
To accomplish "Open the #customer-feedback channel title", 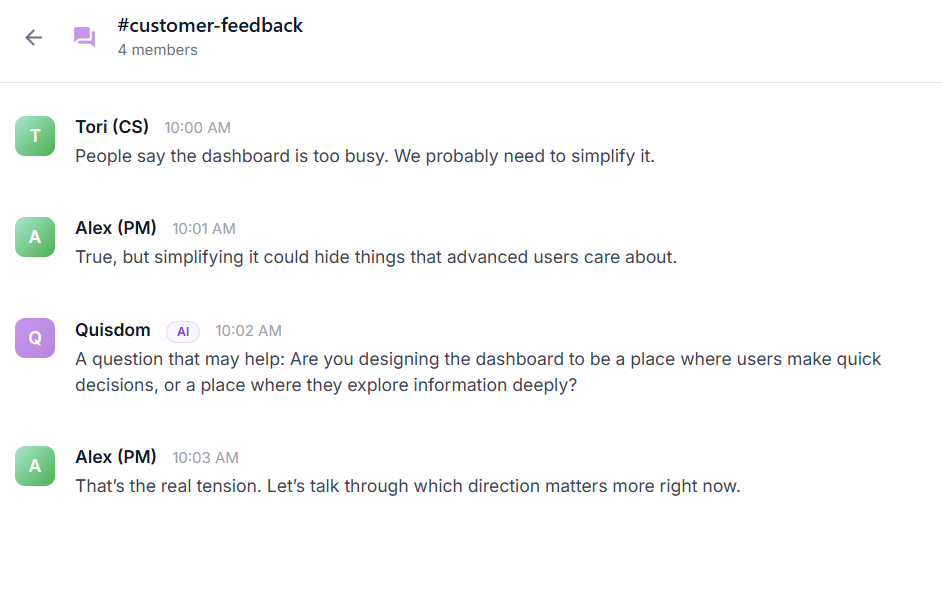I will pyautogui.click(x=210, y=25).
